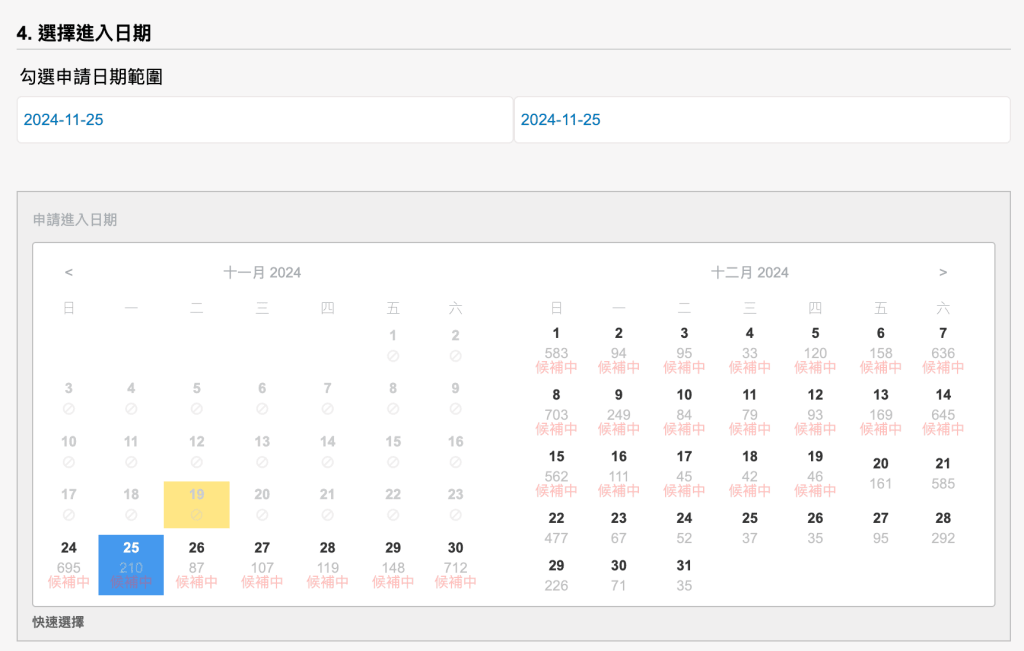Screen dimensions: 1024x651
Task: Click the start date field showing 2024-11-25
Action: click(x=265, y=120)
